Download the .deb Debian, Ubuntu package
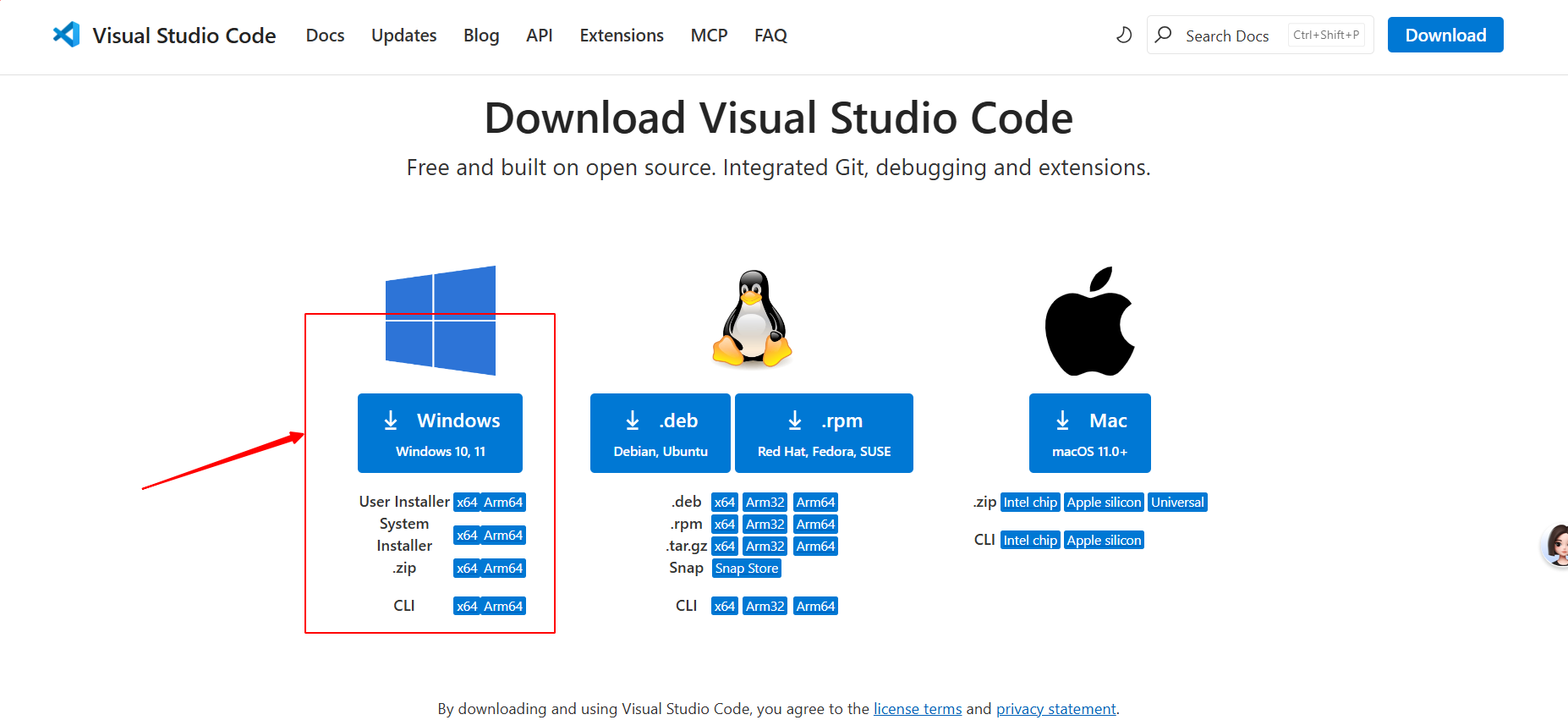This screenshot has height=720, width=1568. [661, 433]
